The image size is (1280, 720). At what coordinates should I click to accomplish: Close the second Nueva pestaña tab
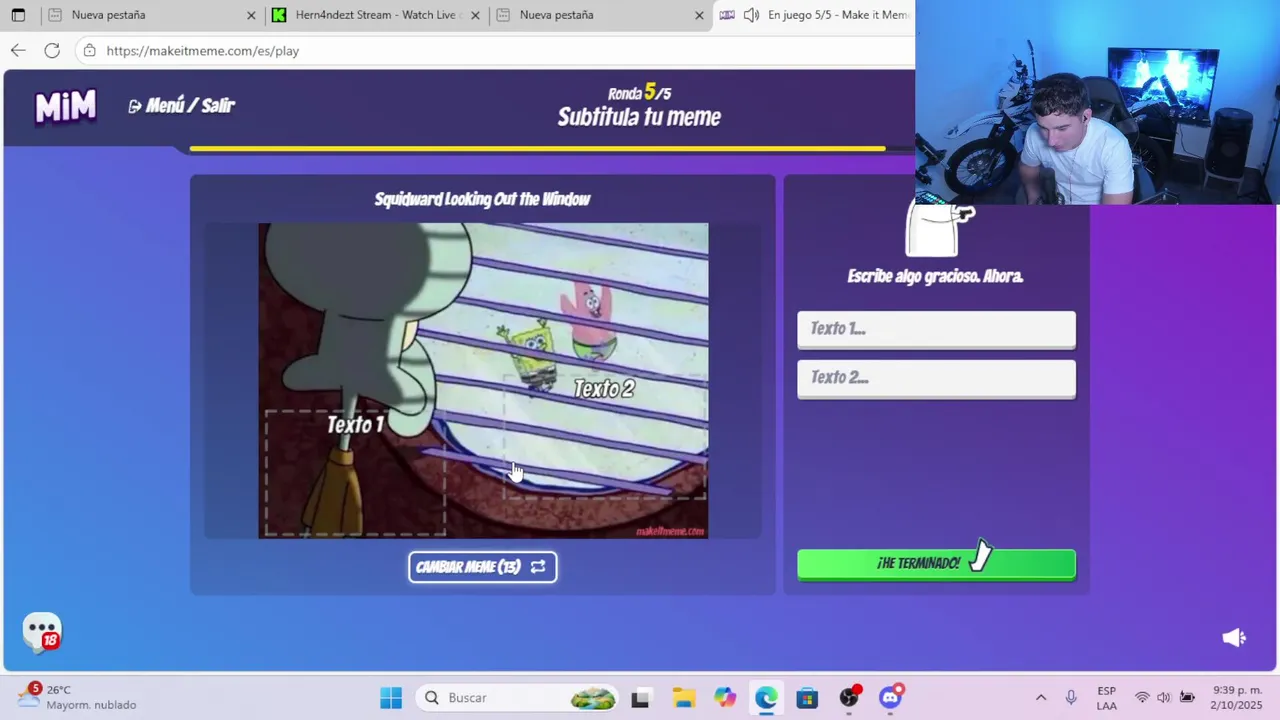[x=699, y=15]
